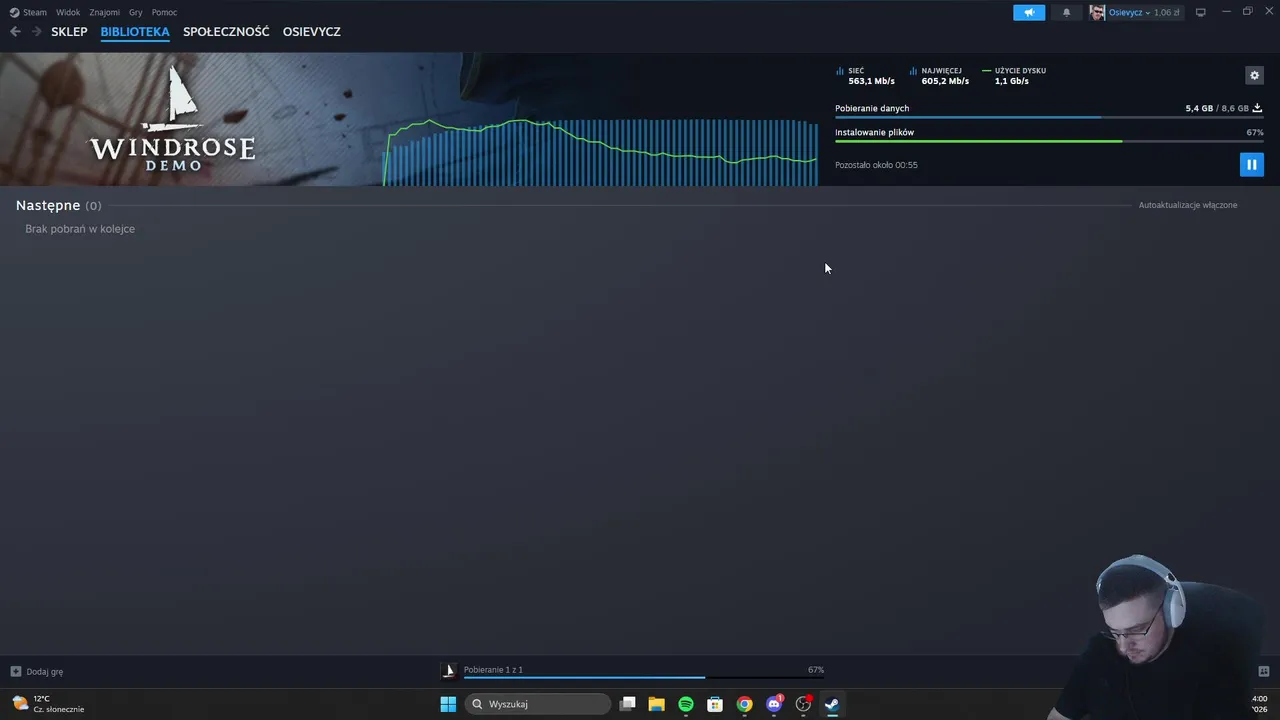1280x720 pixels.
Task: Click the Instalowanie plików progress bar
Action: (x=1049, y=141)
